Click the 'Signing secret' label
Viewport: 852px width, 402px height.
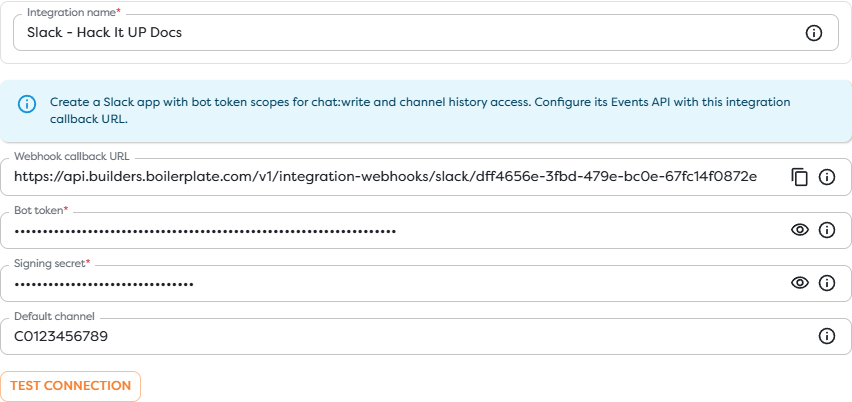52,263
